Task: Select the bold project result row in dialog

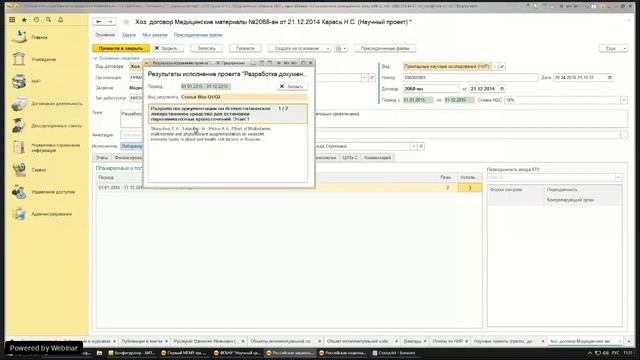Action: pos(228,114)
